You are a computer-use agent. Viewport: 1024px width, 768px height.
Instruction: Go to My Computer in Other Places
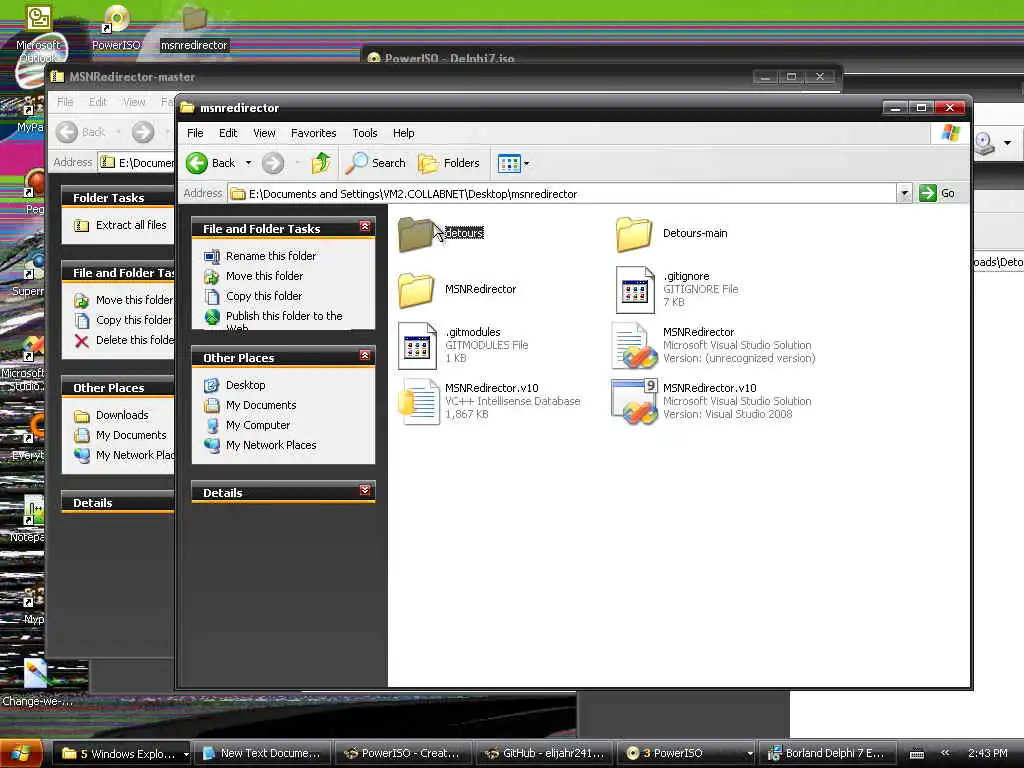coord(257,425)
